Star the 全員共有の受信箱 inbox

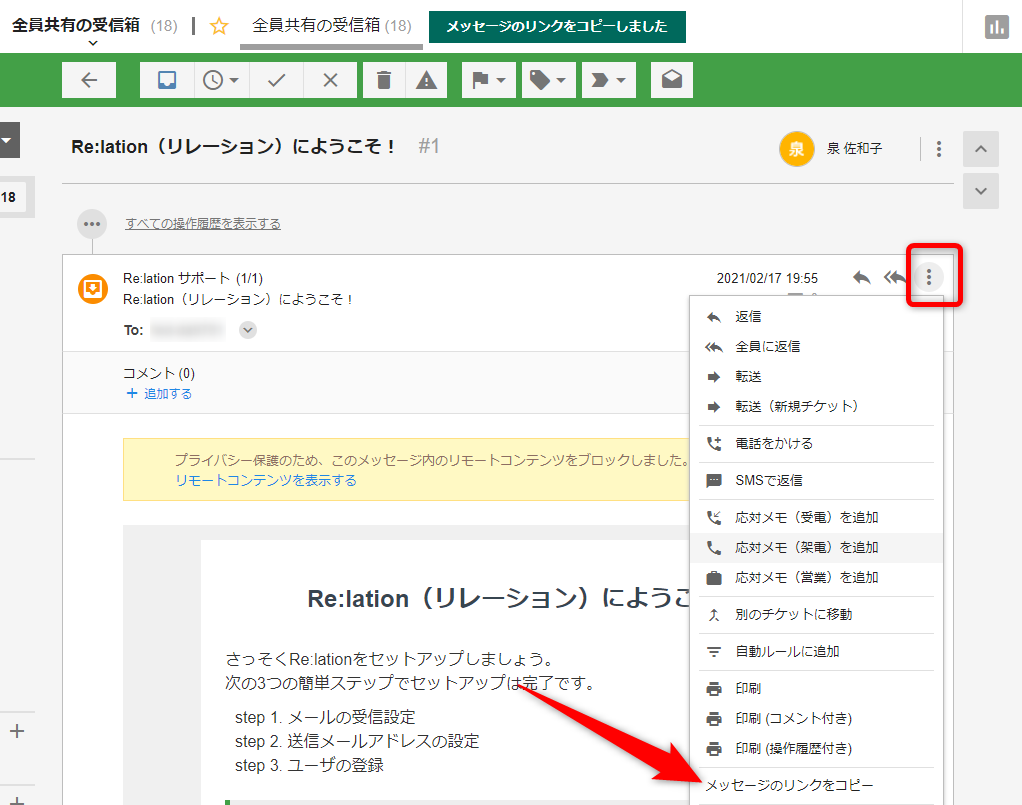pyautogui.click(x=219, y=26)
